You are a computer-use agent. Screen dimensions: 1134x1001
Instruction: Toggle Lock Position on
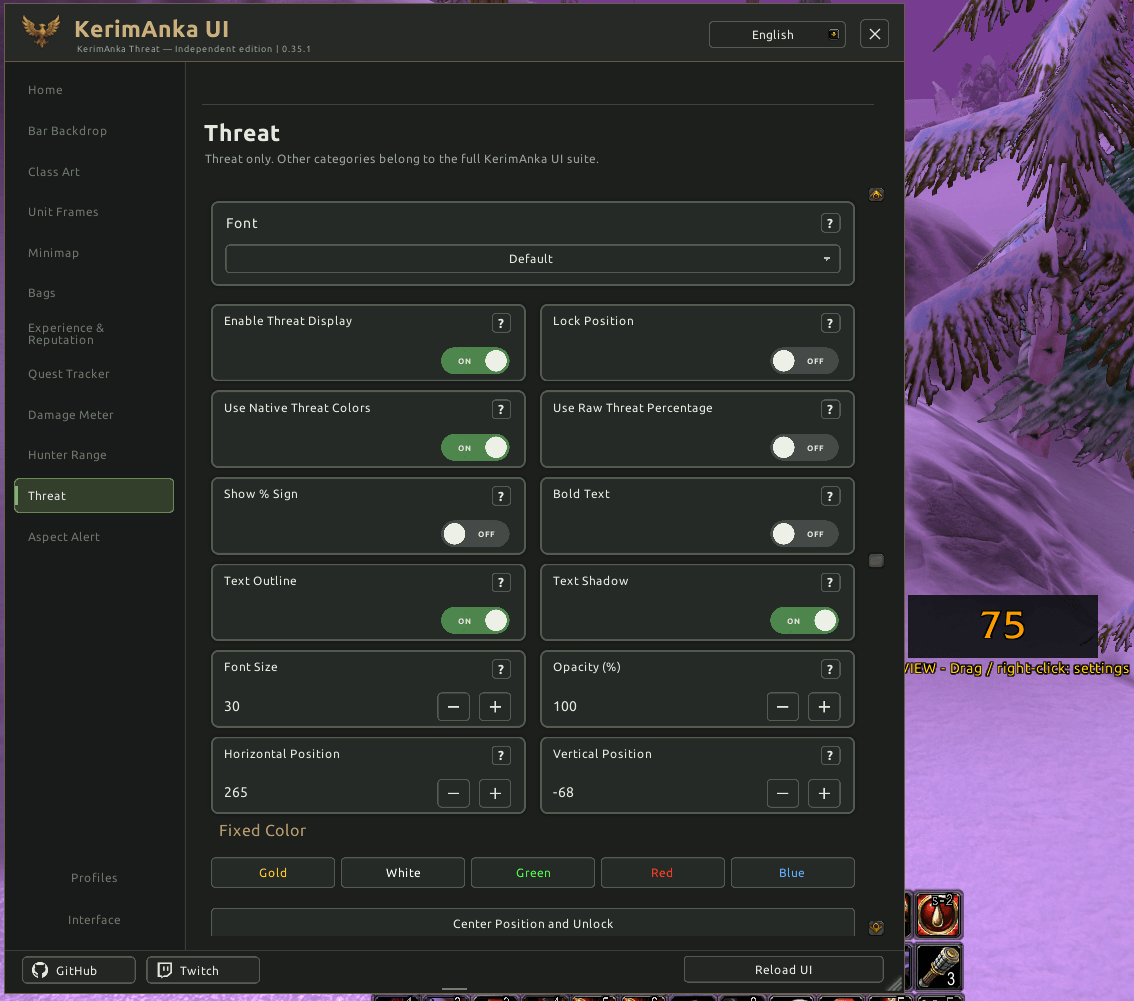click(804, 361)
